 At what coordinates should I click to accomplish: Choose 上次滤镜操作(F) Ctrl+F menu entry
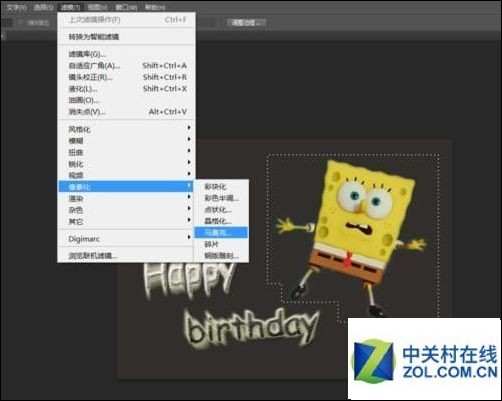(126, 20)
